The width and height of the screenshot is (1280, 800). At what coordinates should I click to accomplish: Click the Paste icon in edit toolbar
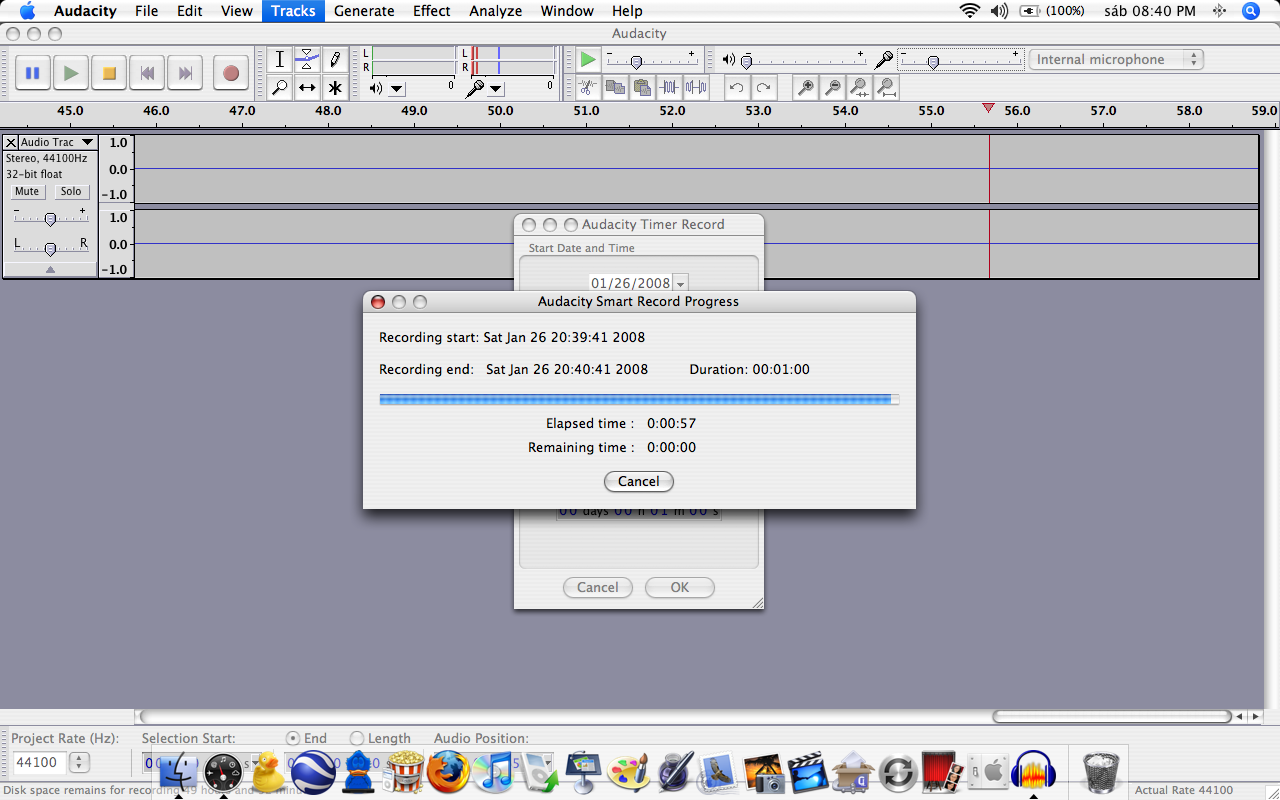[x=642, y=87]
